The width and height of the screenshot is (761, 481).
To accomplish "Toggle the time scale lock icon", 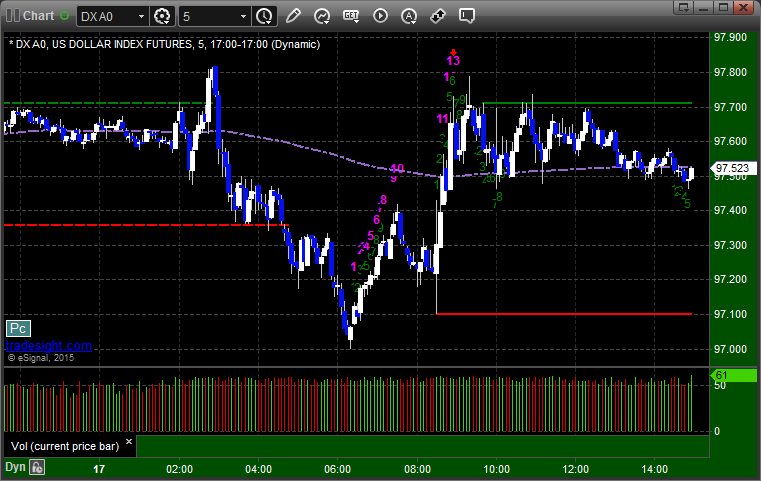I will point(37,467).
